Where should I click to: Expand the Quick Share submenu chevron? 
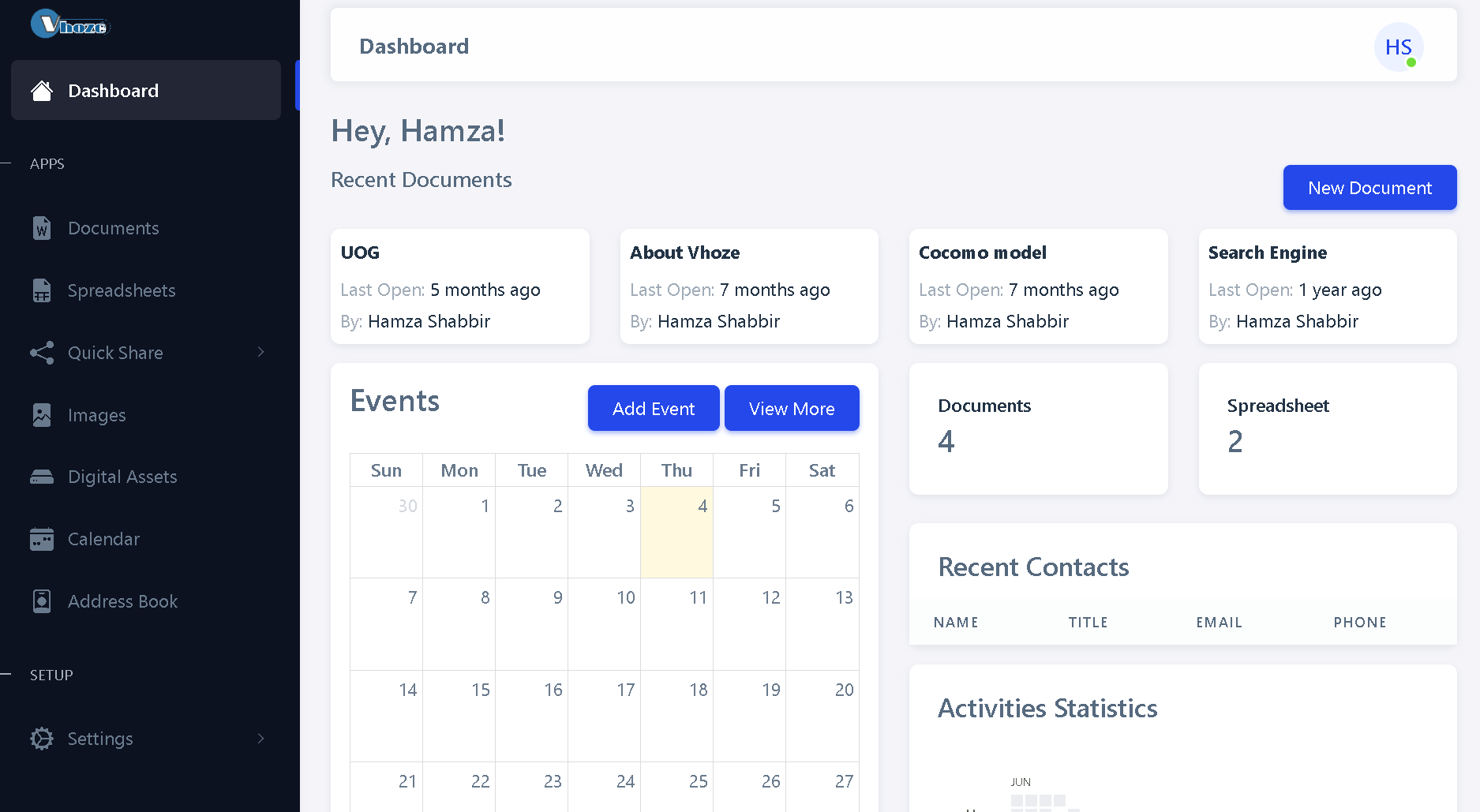coord(260,352)
